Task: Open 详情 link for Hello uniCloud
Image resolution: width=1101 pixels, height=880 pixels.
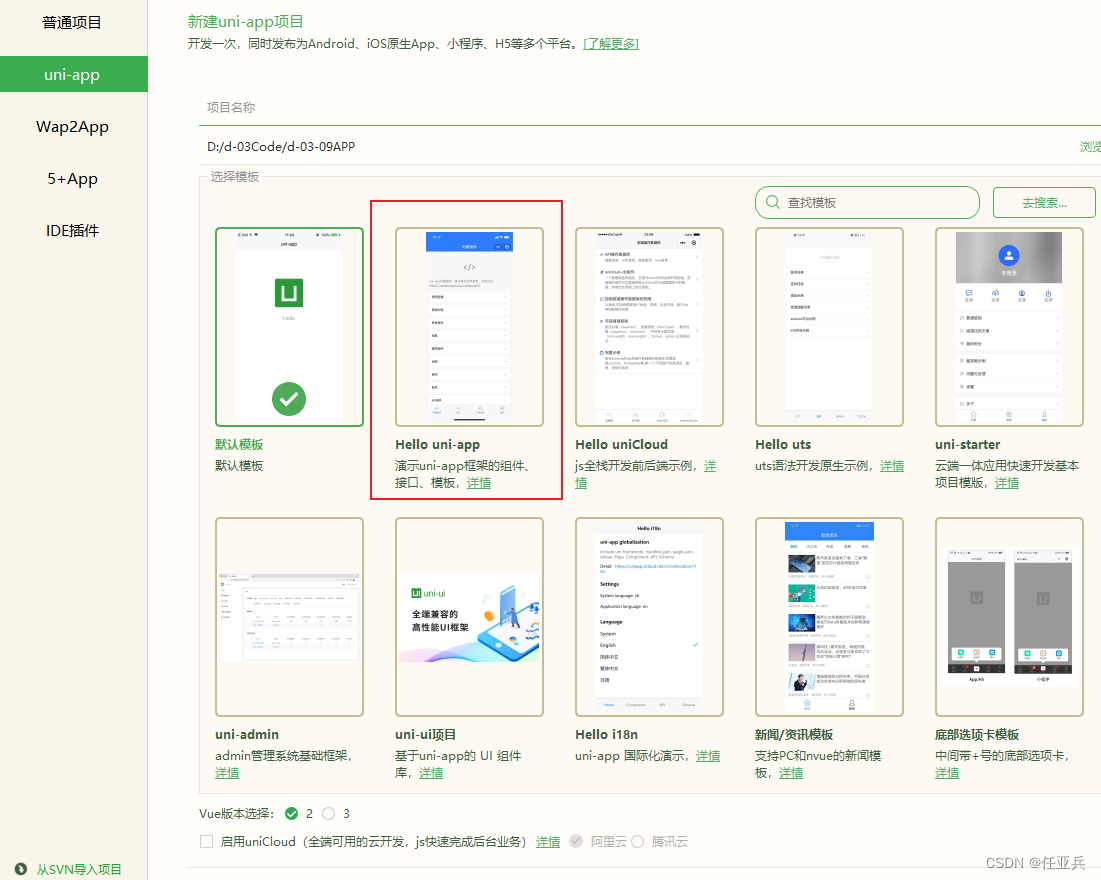Action: point(710,466)
